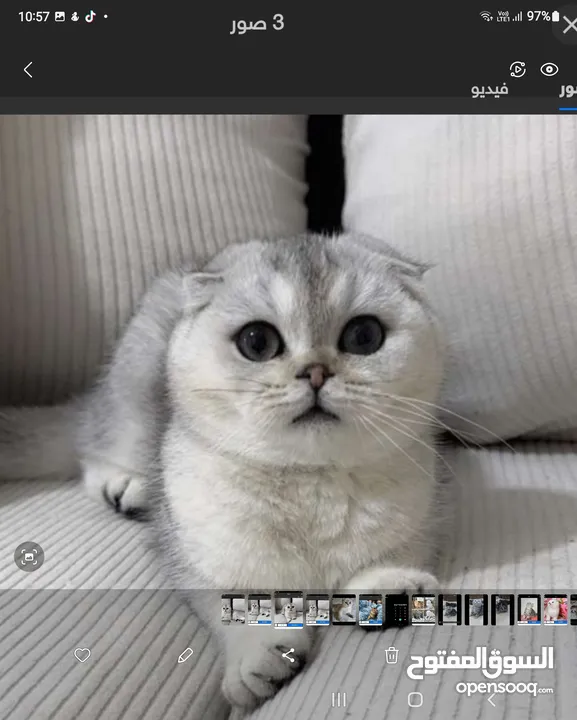
Task: Tap the heart favorite icon
Action: click(83, 655)
